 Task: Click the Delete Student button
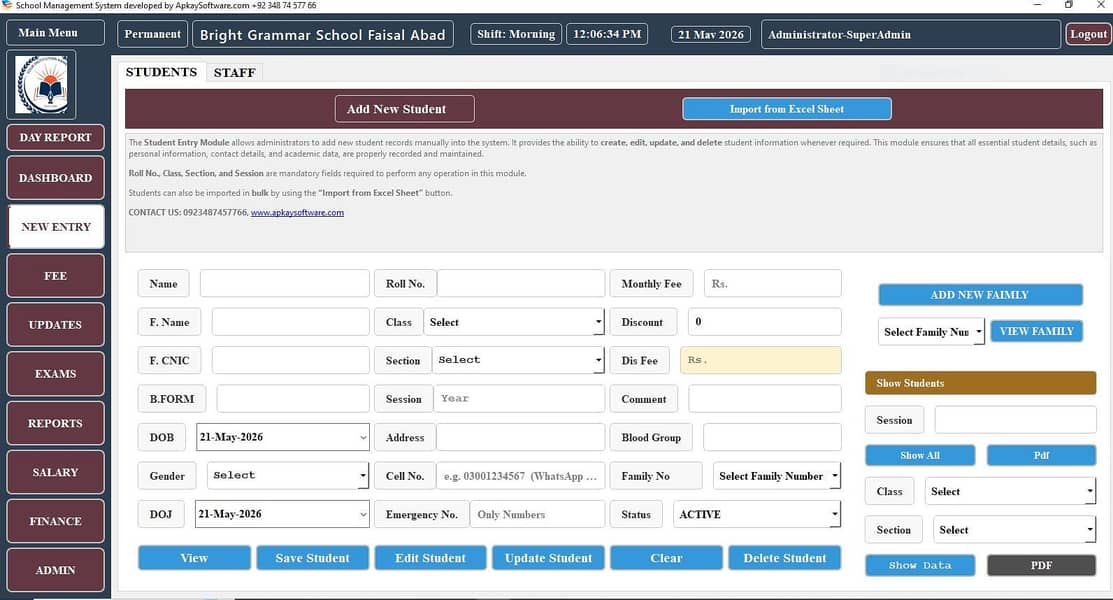(784, 558)
